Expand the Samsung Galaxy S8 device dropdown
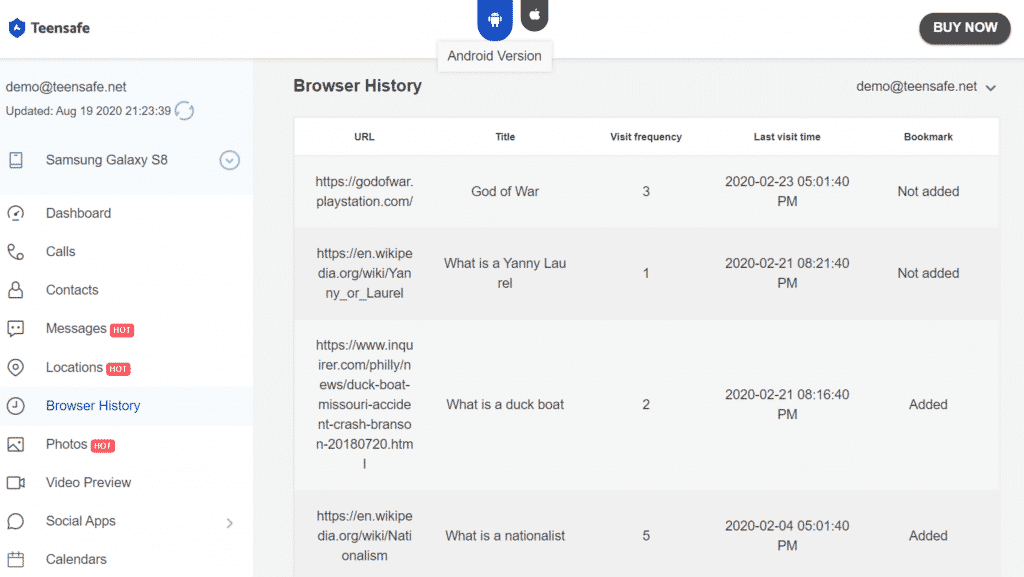Image resolution: width=1024 pixels, height=577 pixels. 230,160
